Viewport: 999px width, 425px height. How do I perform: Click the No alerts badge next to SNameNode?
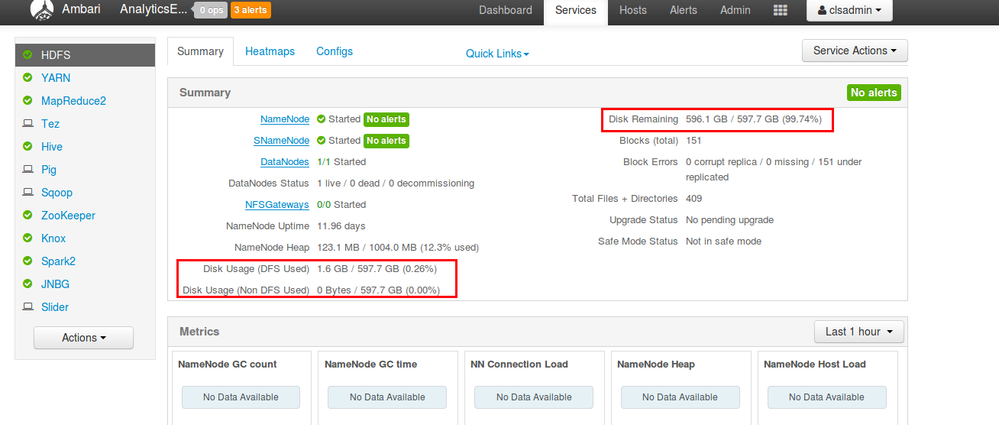pyautogui.click(x=386, y=140)
